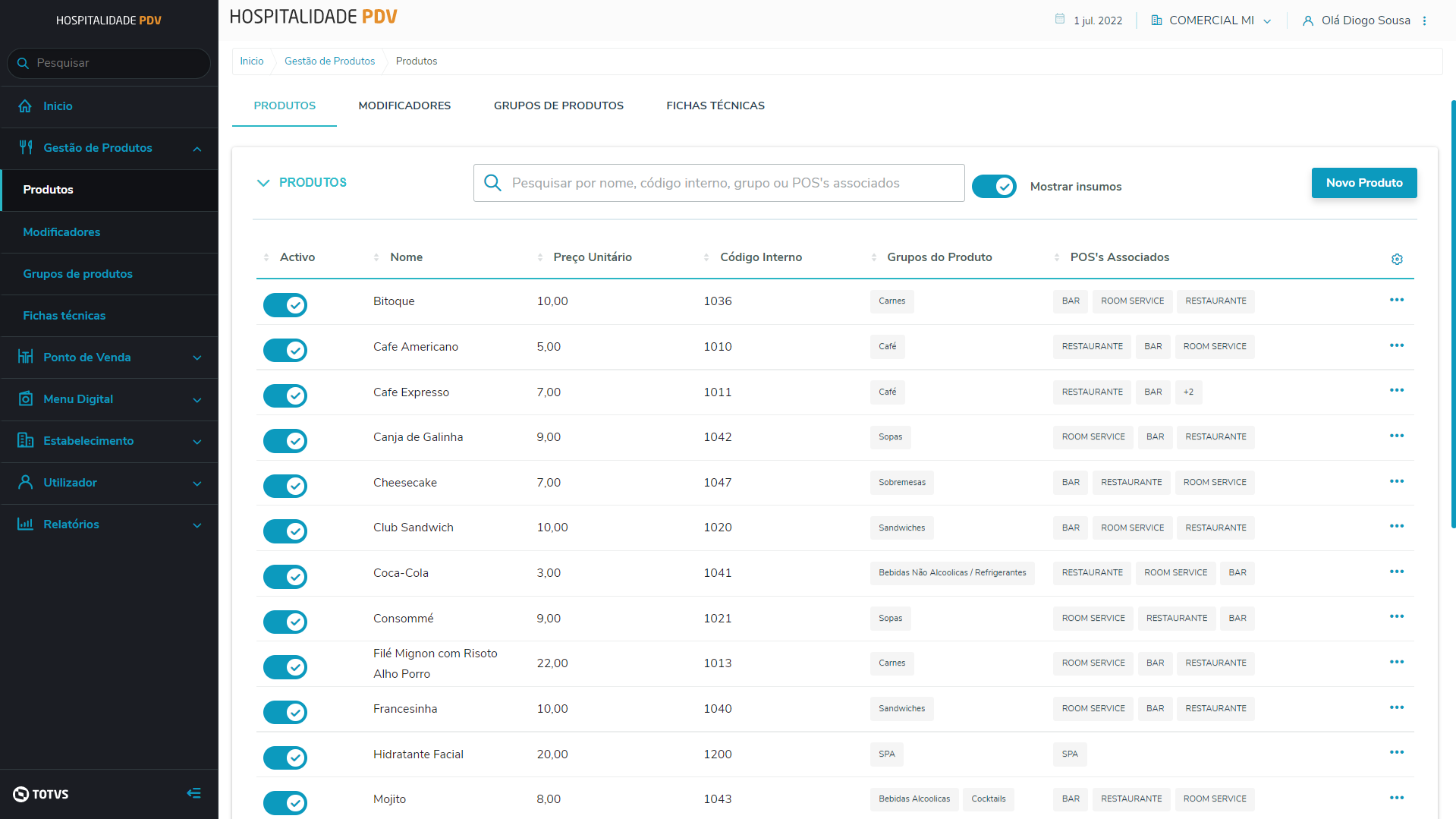This screenshot has height=819, width=1456.
Task: Click the table settings gear icon
Action: (1397, 260)
